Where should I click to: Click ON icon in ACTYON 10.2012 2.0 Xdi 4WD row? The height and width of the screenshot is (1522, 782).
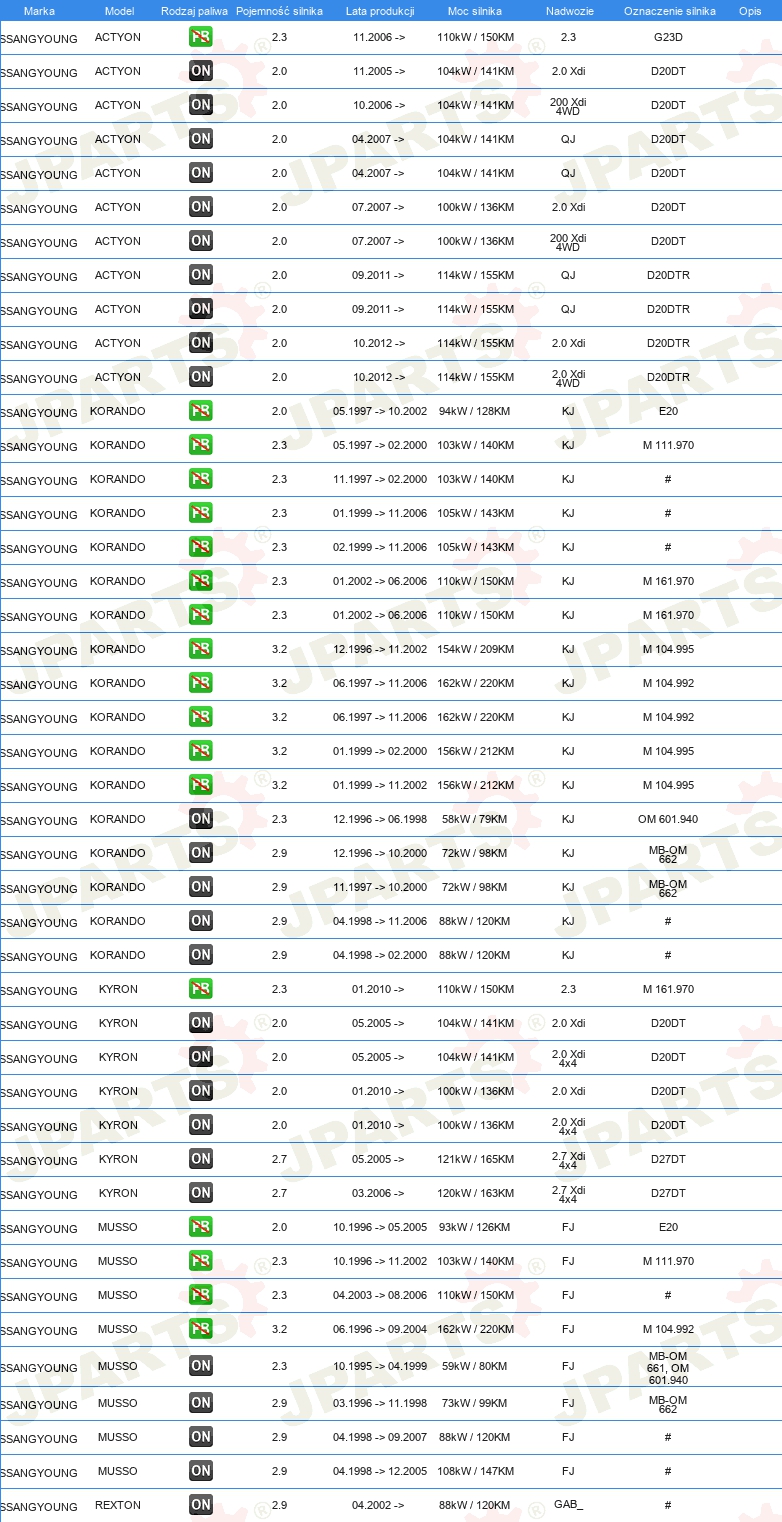pos(201,377)
